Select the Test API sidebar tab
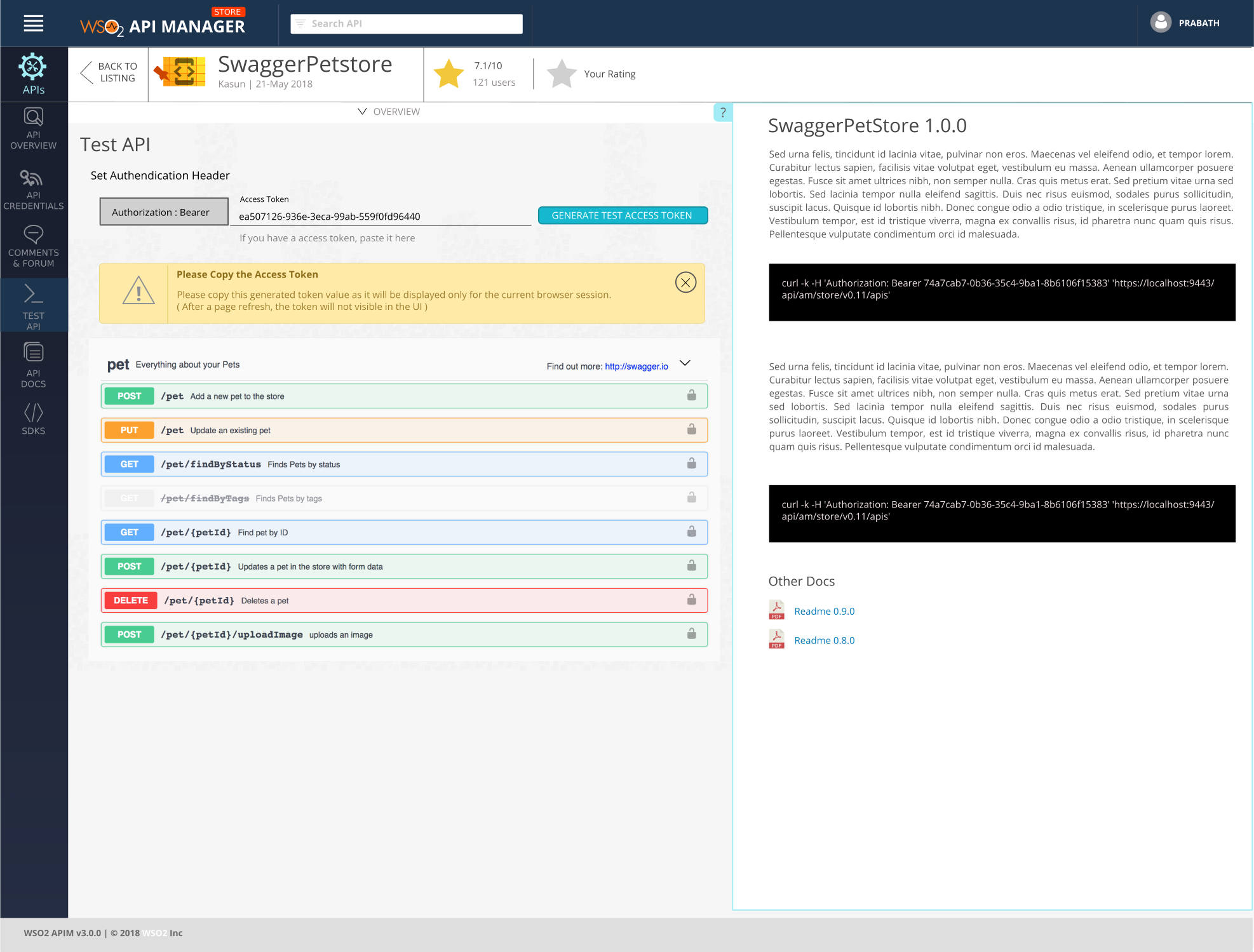1254x952 pixels. tap(33, 305)
